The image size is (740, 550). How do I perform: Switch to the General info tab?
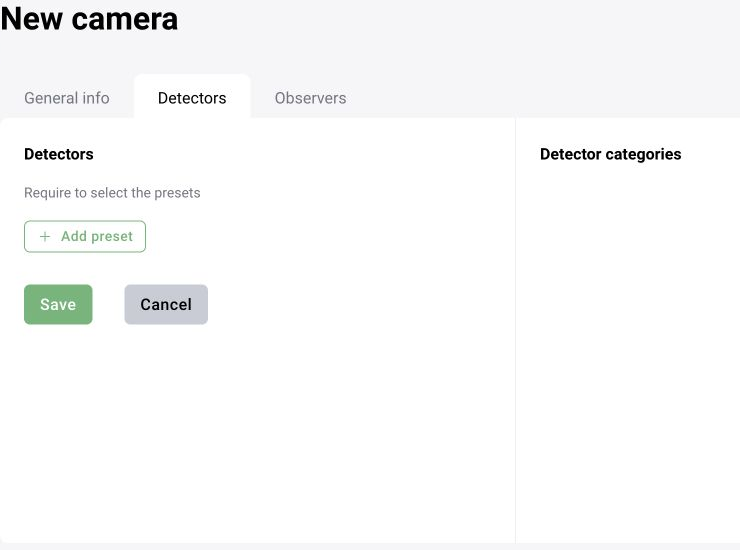(67, 98)
